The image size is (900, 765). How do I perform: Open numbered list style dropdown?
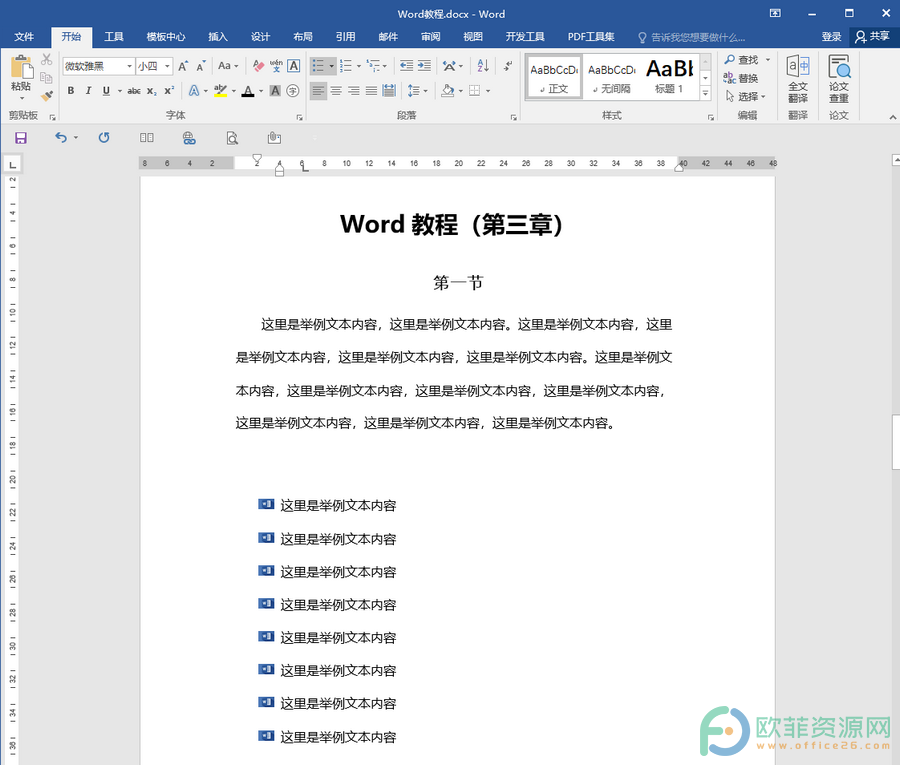click(x=359, y=66)
